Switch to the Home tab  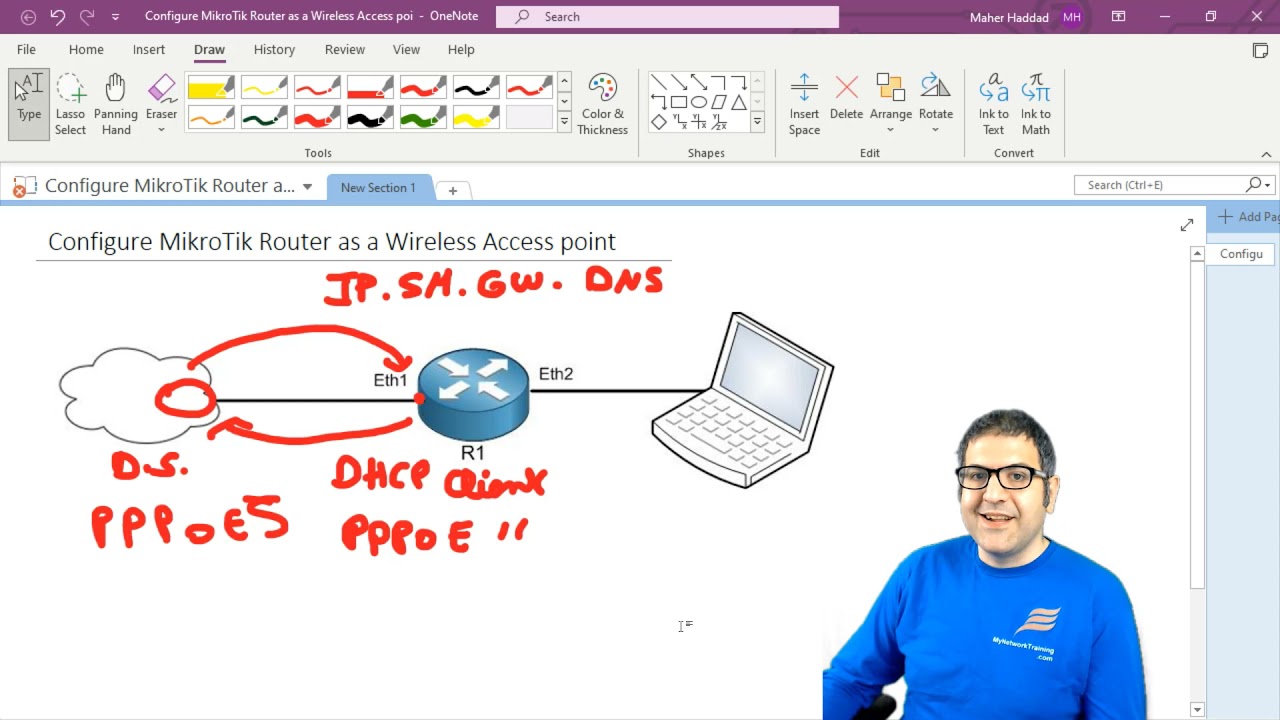(x=86, y=50)
